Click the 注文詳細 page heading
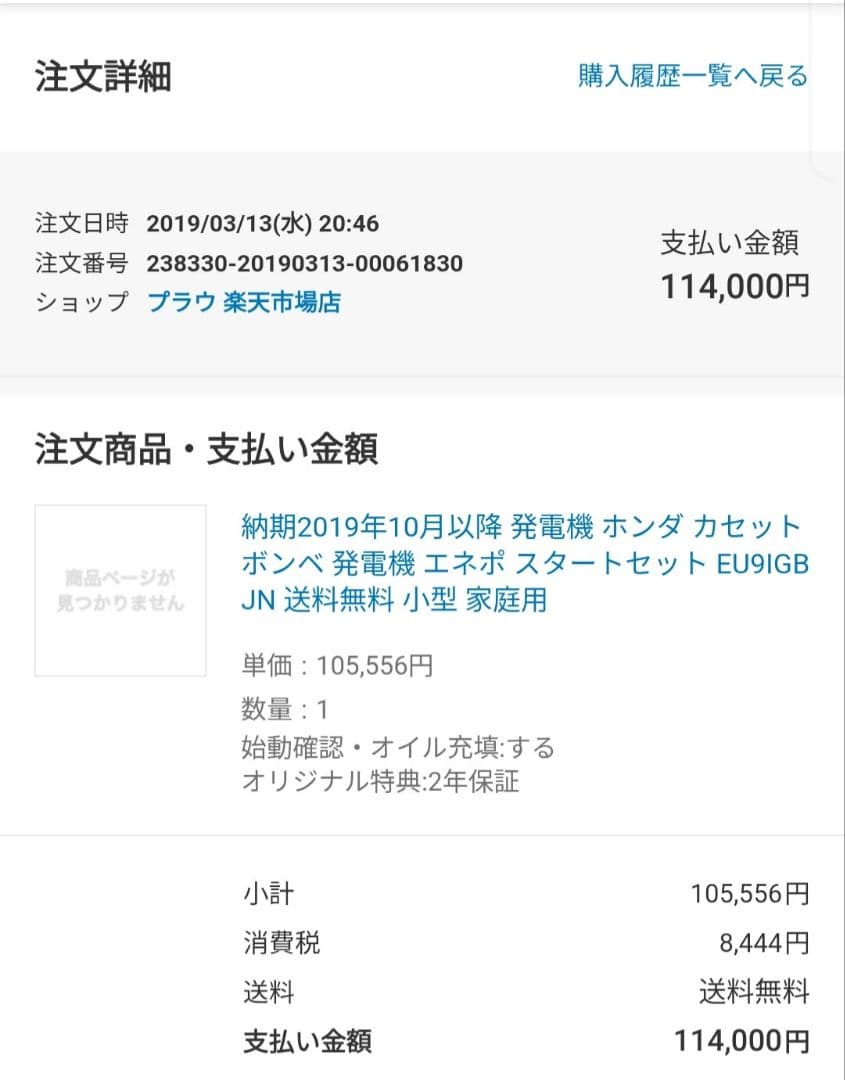 coord(103,77)
